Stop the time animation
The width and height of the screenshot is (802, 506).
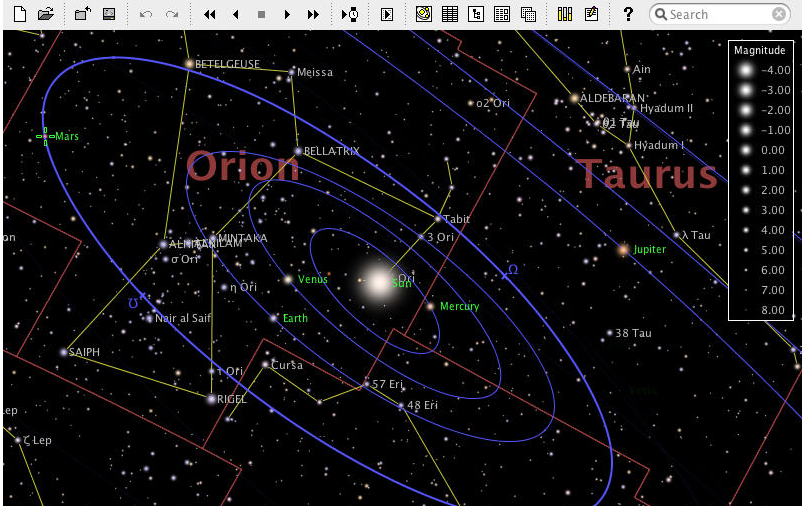coord(261,14)
